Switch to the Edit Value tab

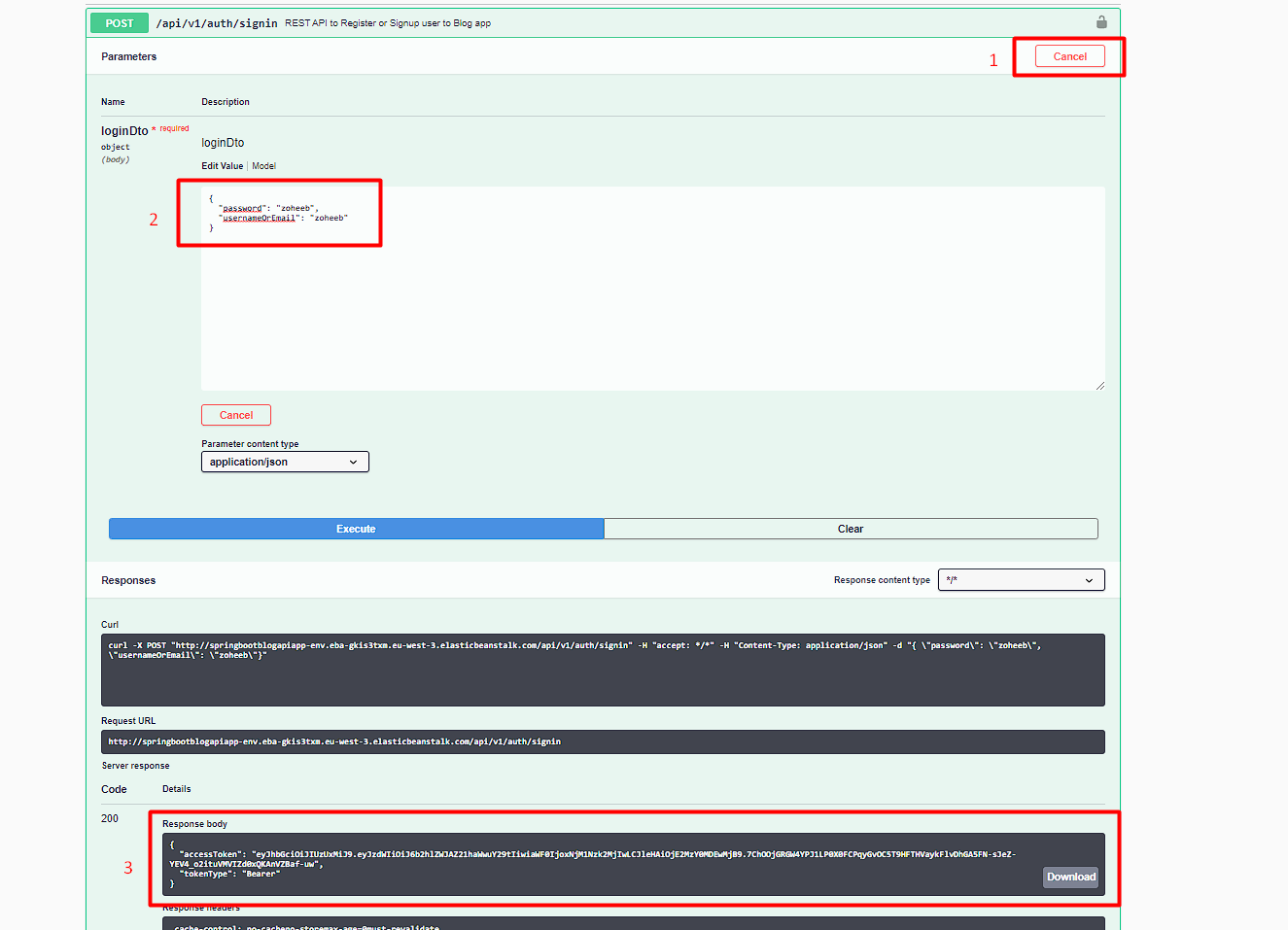point(222,166)
